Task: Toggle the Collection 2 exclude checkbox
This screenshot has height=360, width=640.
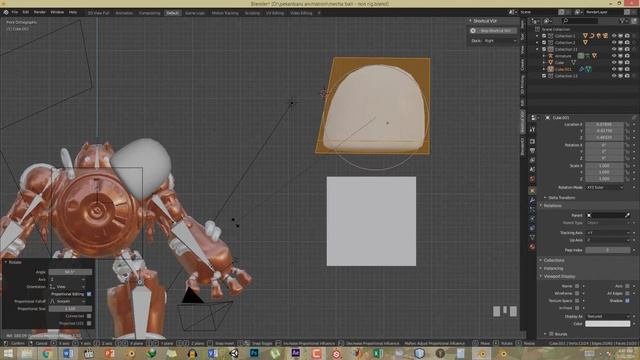Action: [x=544, y=42]
